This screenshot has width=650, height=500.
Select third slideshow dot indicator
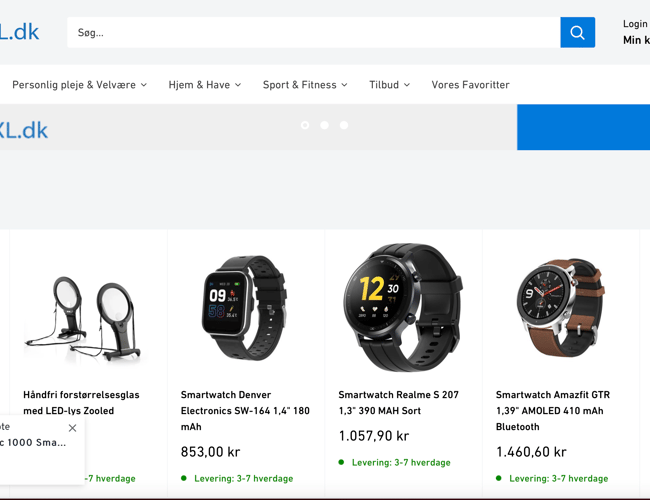344,125
